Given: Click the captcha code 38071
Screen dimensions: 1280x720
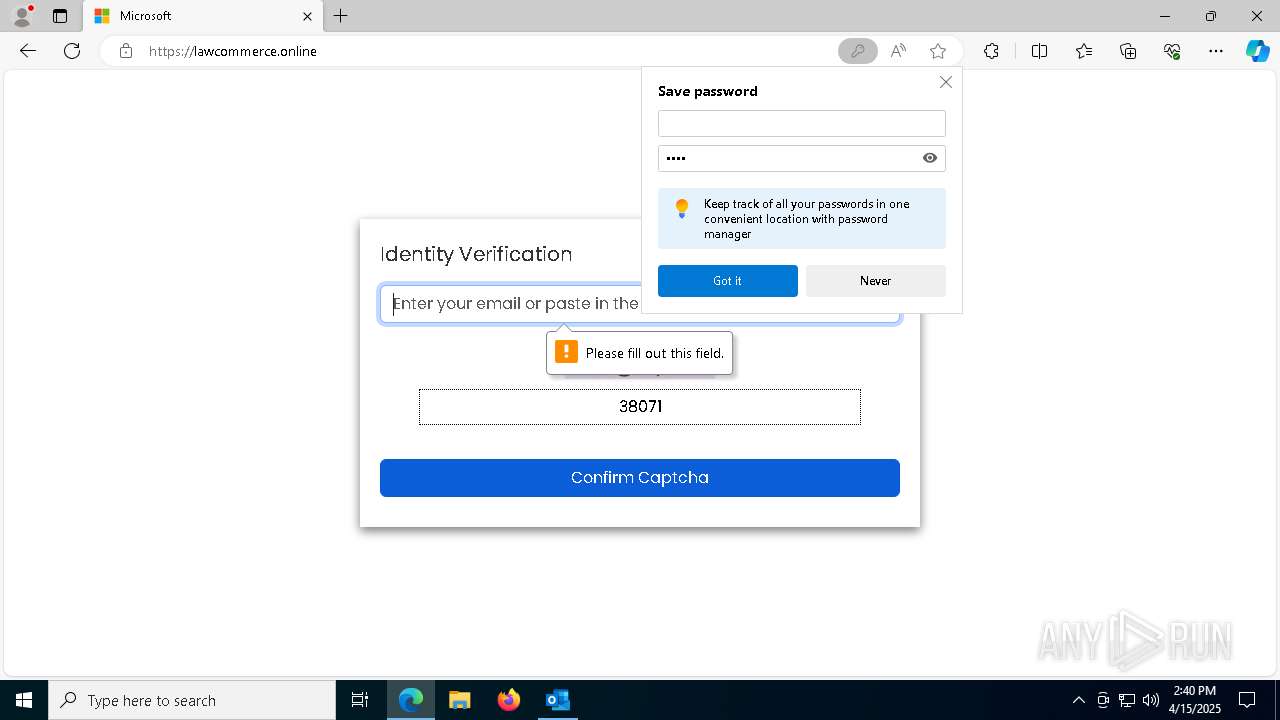Looking at the screenshot, I should pyautogui.click(x=640, y=407).
